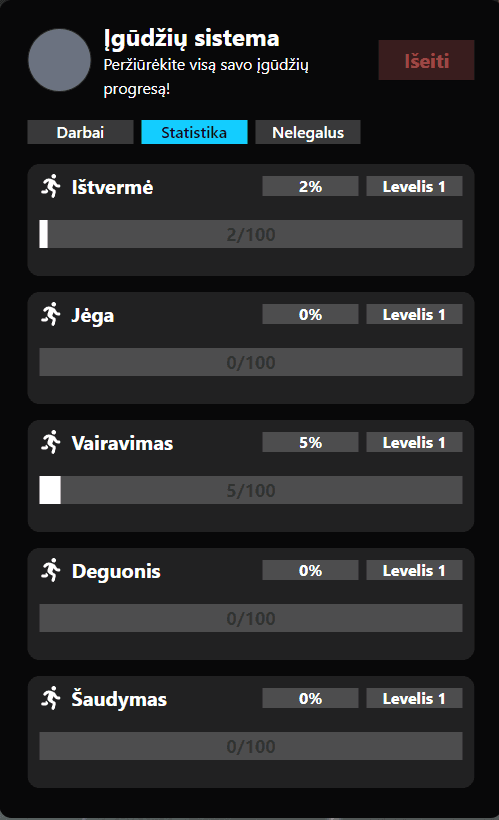
Task: Open the Nelegalus tab
Action: point(308,132)
